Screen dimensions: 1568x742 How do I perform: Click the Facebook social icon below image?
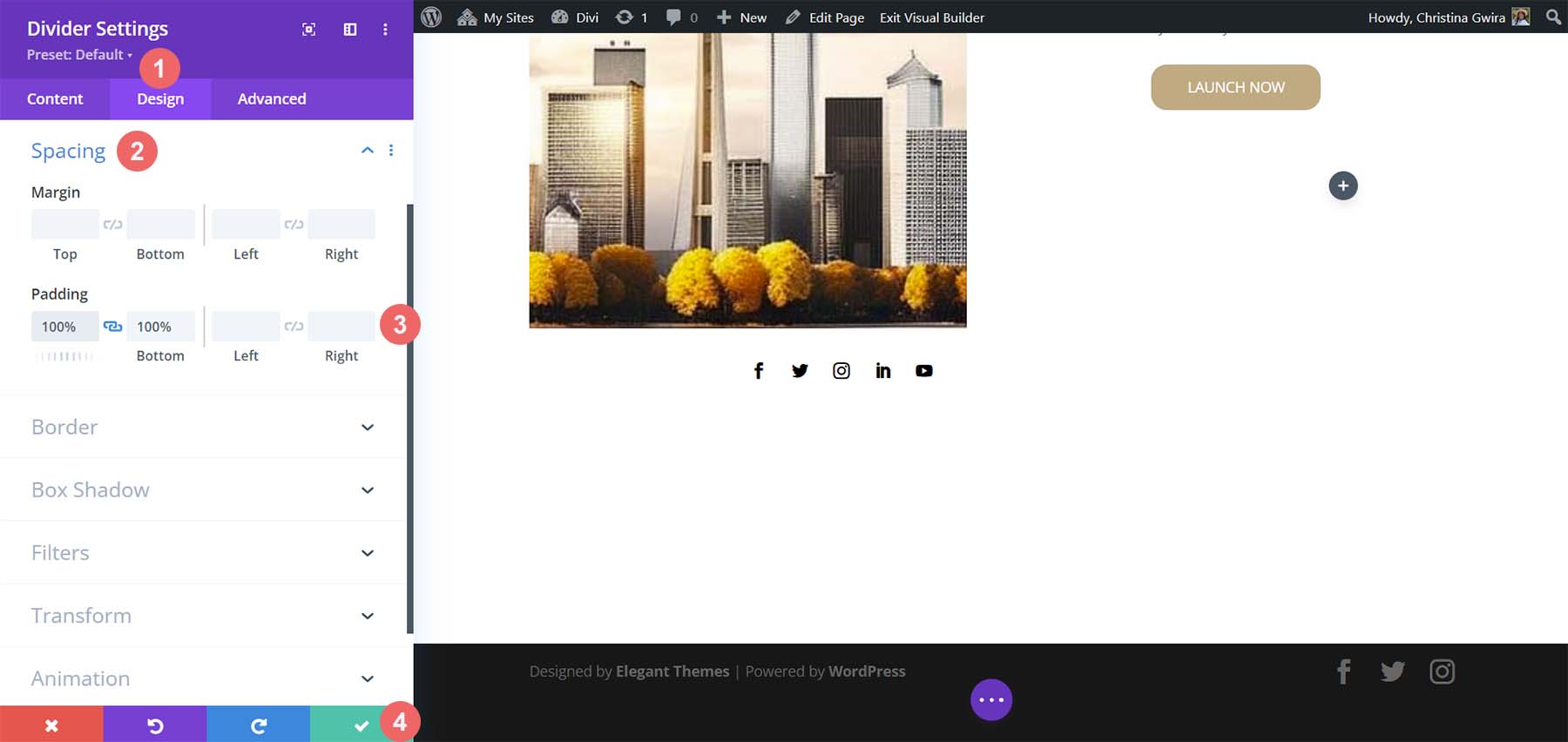click(759, 371)
